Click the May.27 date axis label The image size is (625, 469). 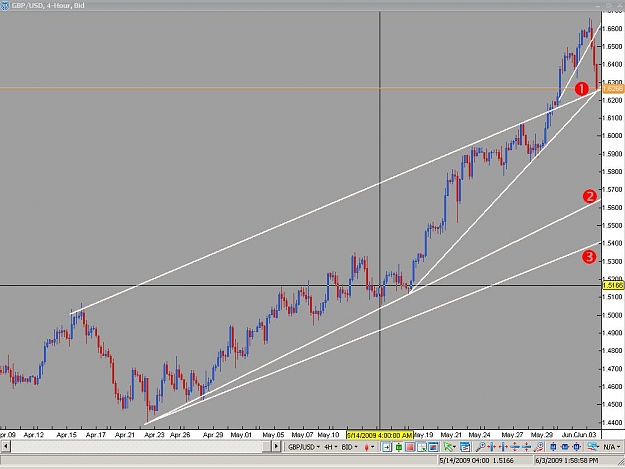coord(512,435)
